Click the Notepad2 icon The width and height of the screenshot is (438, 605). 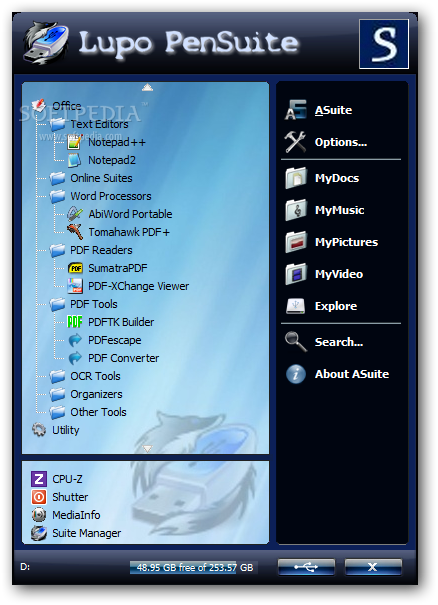click(74, 160)
